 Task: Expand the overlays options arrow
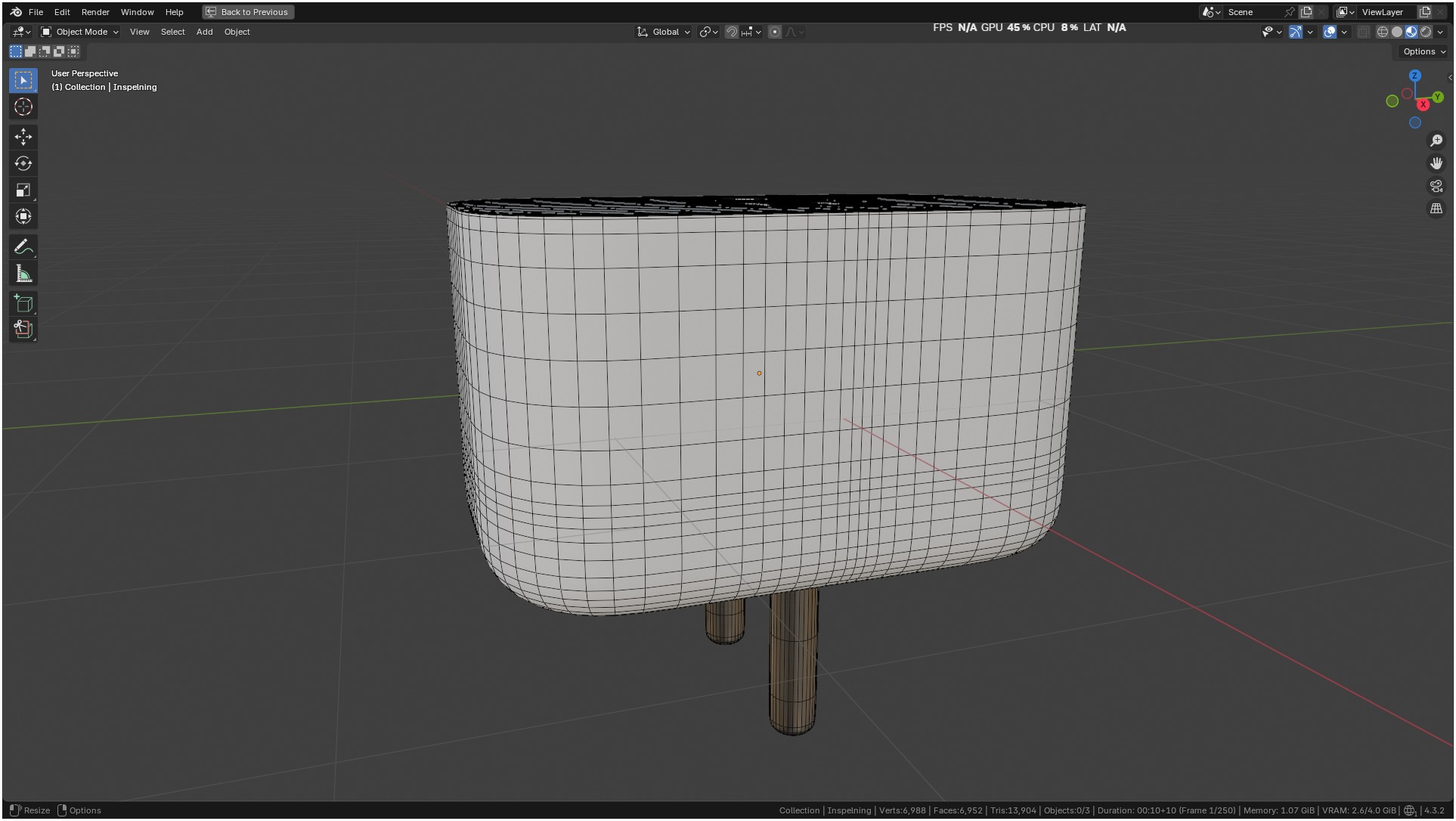tap(1344, 32)
